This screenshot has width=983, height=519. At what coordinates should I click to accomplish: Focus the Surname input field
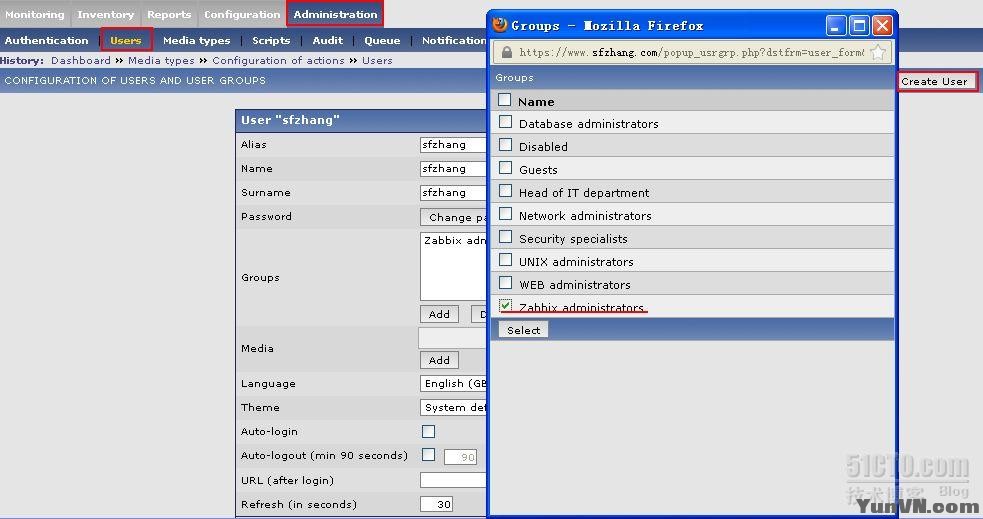(x=453, y=192)
